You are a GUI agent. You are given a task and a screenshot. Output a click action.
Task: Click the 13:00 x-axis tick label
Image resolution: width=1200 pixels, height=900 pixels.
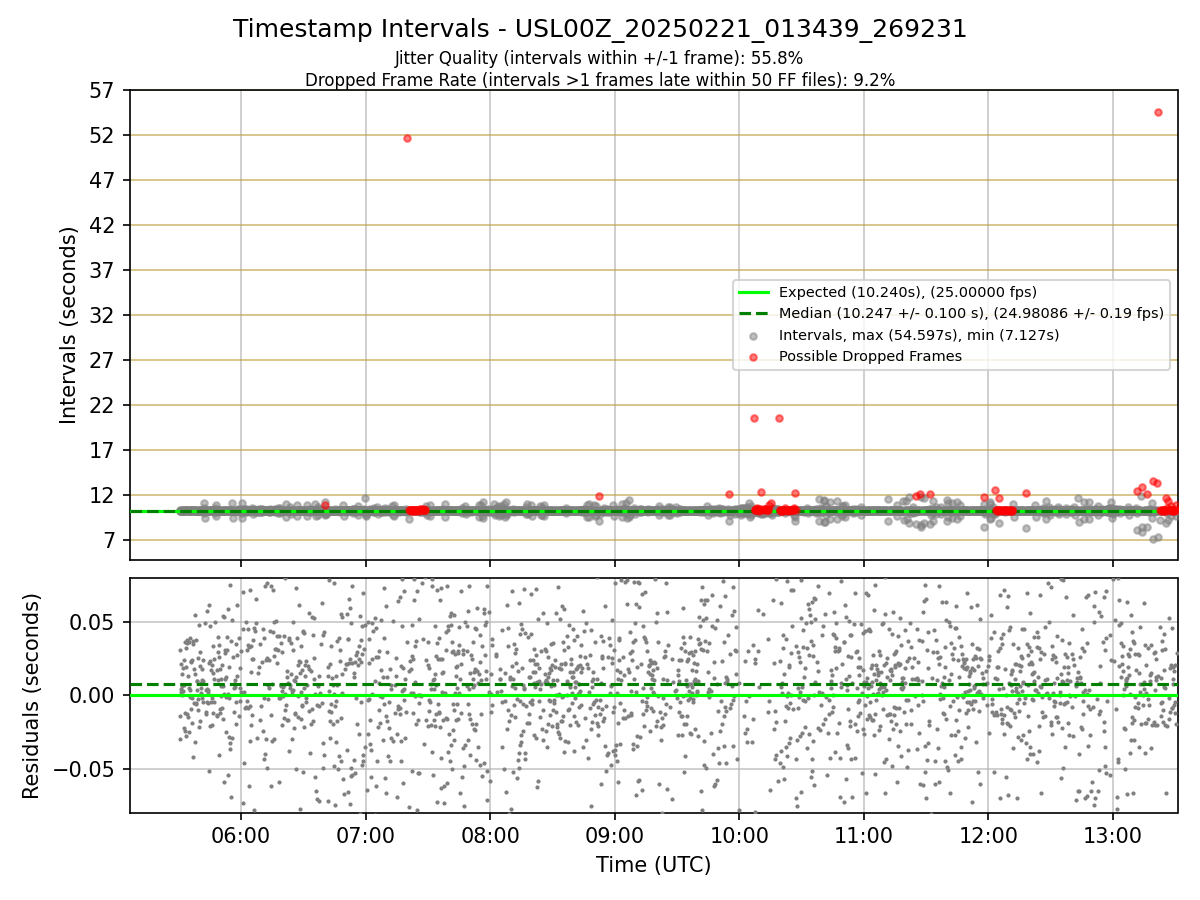point(1113,837)
